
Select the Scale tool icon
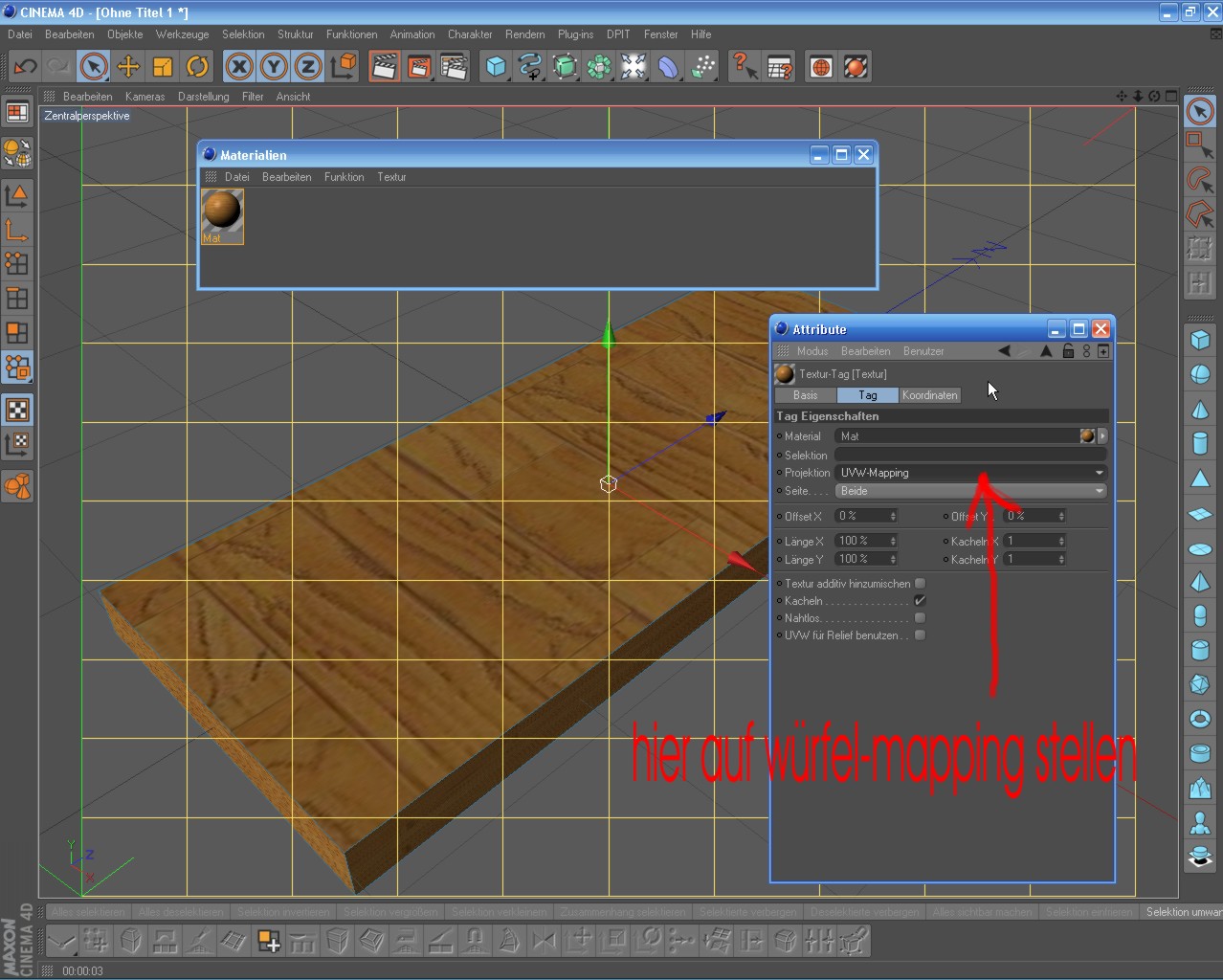coord(163,67)
